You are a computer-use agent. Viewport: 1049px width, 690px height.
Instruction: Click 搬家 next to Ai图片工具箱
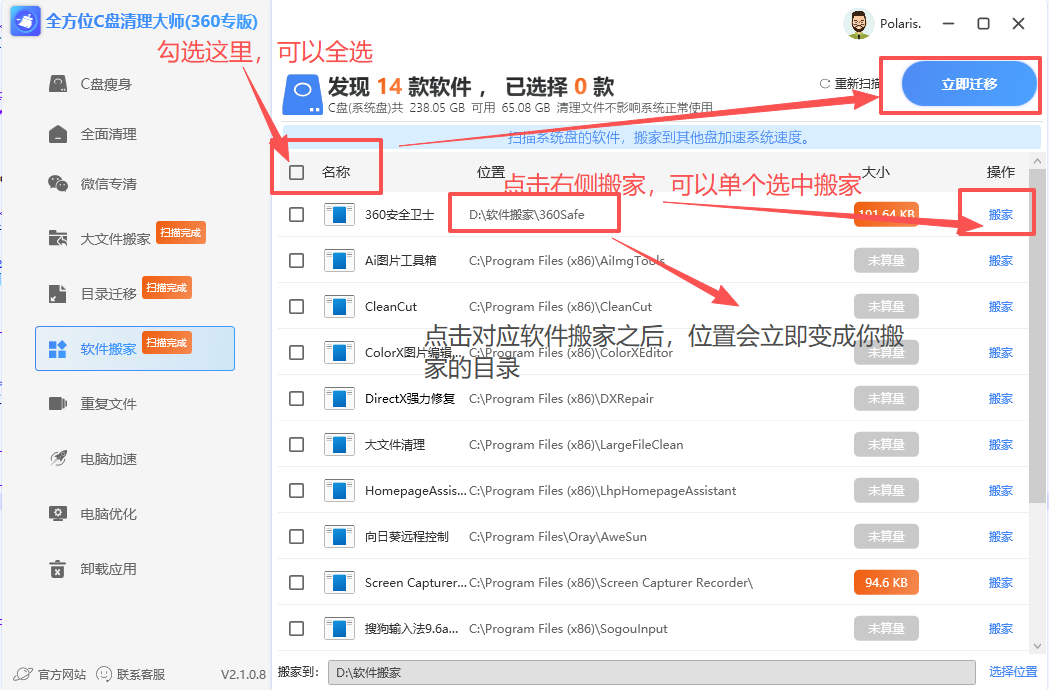1000,260
